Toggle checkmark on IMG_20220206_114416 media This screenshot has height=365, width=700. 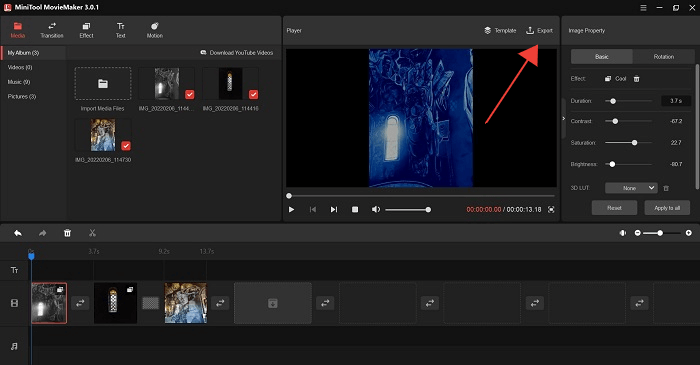253,94
